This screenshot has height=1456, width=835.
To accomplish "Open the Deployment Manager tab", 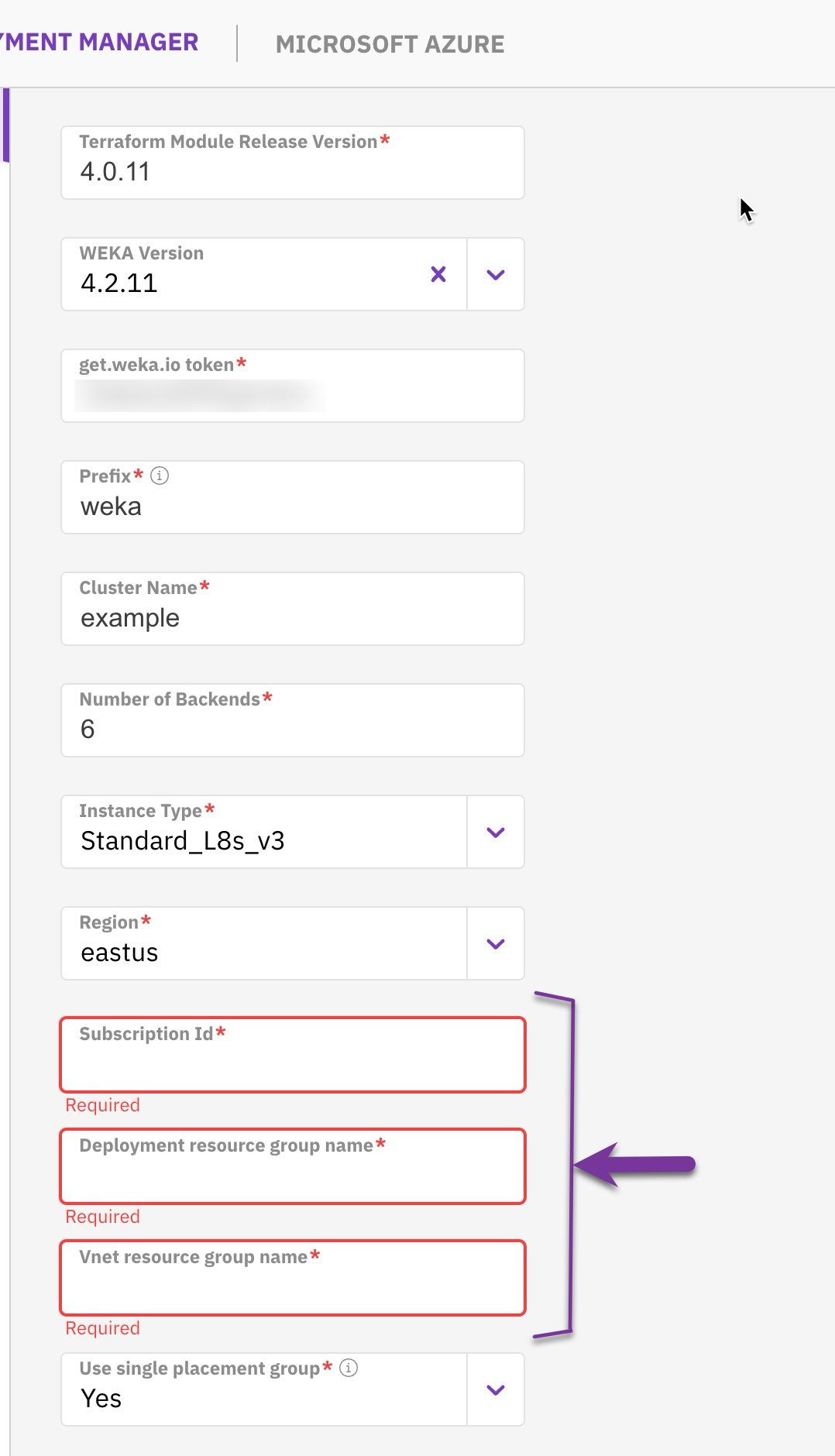I will (101, 43).
